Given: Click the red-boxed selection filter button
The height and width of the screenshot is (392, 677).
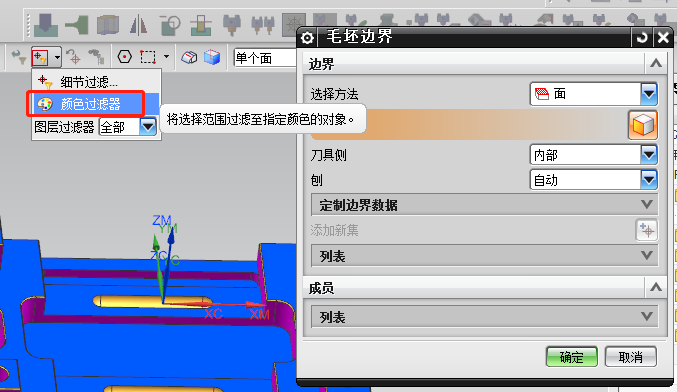Looking at the screenshot, I should point(40,57).
